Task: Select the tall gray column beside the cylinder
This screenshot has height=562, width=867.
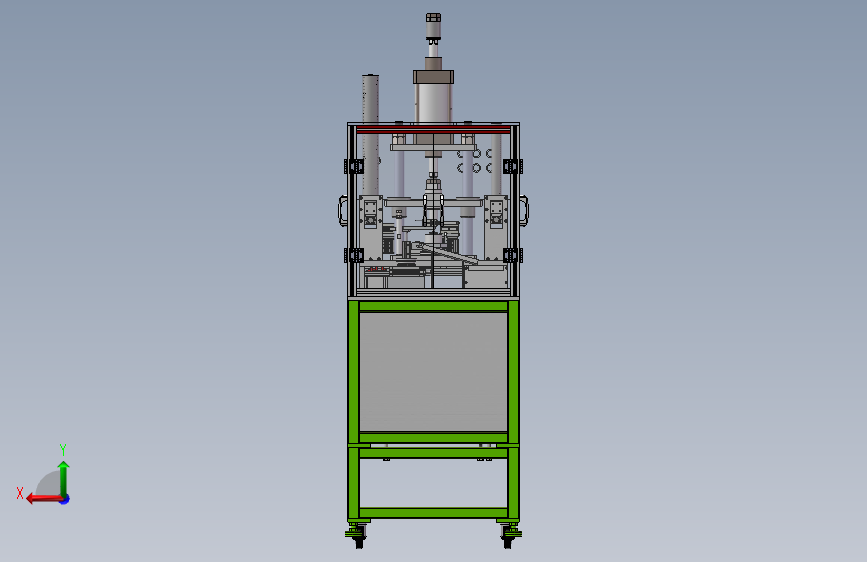Action: tap(370, 134)
